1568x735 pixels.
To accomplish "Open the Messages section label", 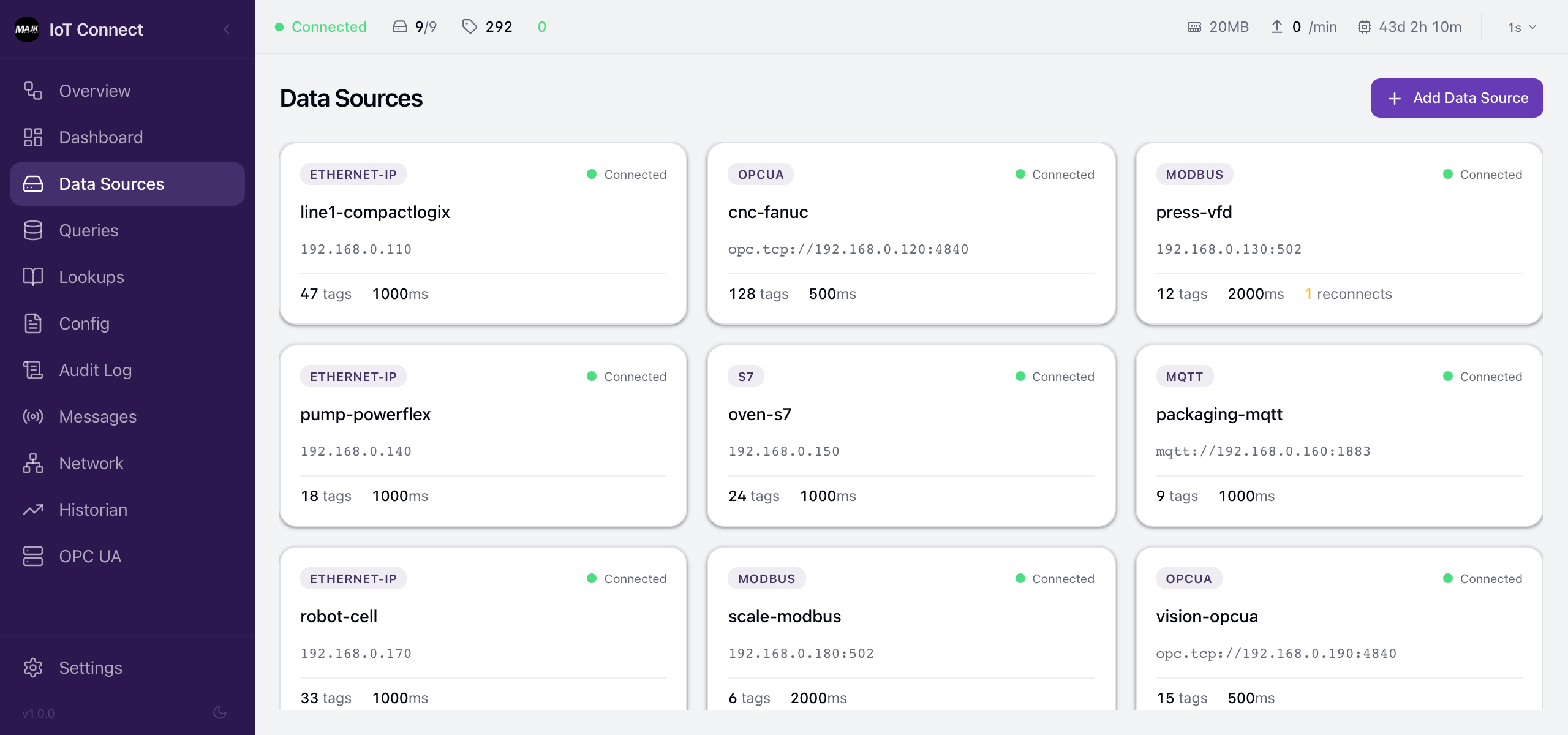I will 98,417.
